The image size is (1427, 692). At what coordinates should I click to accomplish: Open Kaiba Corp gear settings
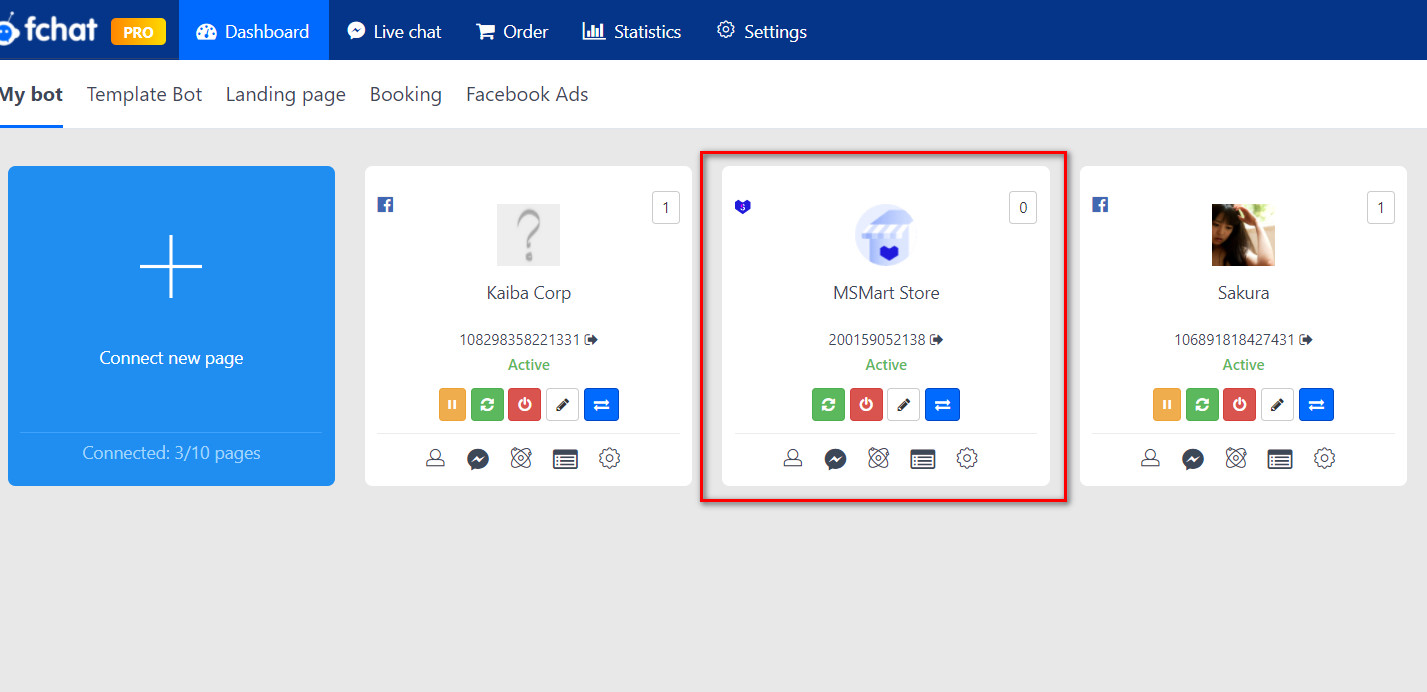coord(609,458)
